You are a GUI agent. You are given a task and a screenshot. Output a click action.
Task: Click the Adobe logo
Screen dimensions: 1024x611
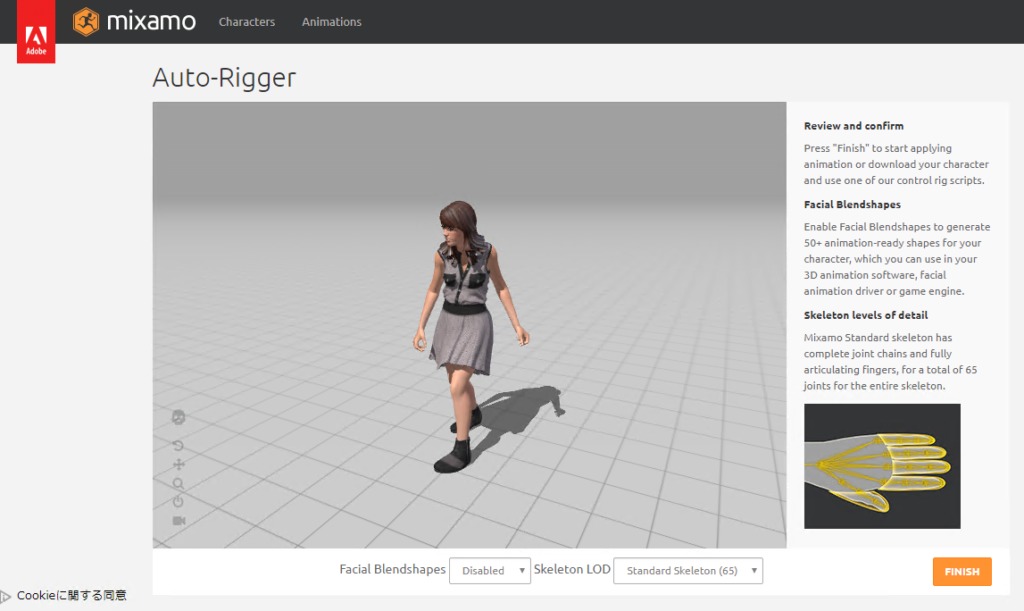tap(36, 31)
